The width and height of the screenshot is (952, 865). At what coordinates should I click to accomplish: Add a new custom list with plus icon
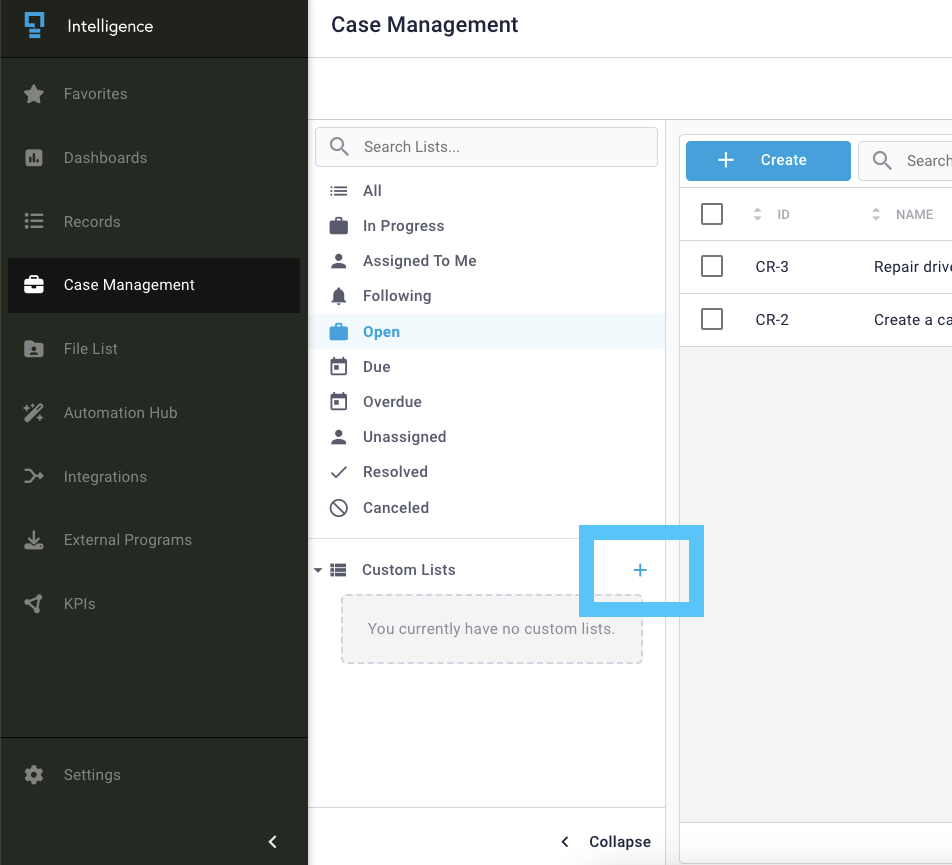point(640,570)
